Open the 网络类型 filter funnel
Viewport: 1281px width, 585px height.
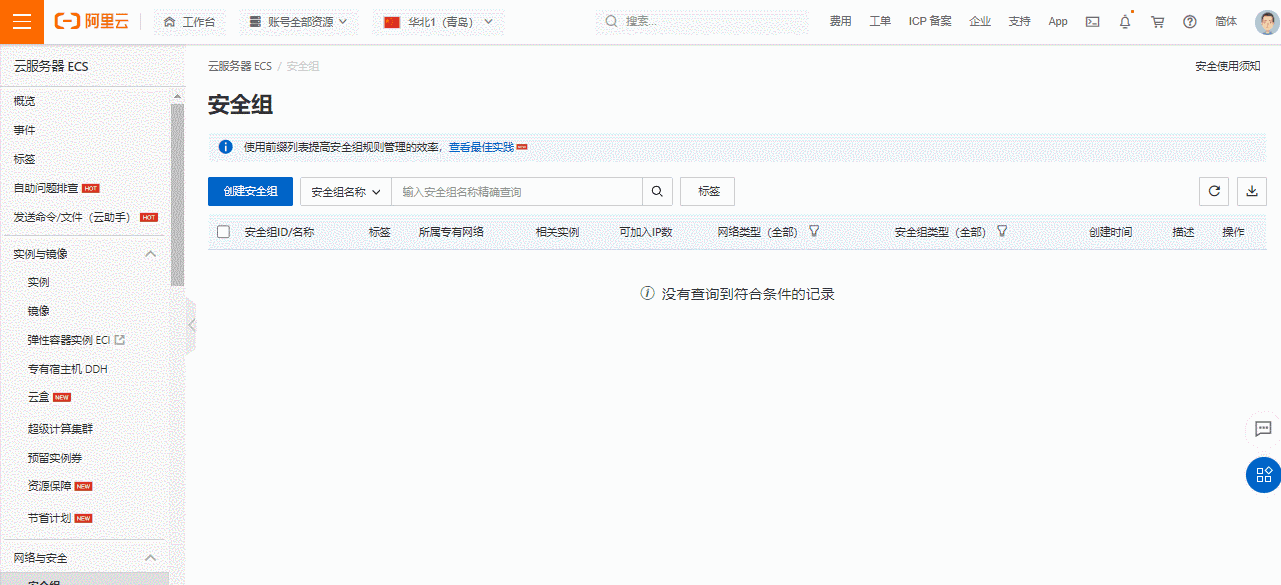pyautogui.click(x=814, y=231)
